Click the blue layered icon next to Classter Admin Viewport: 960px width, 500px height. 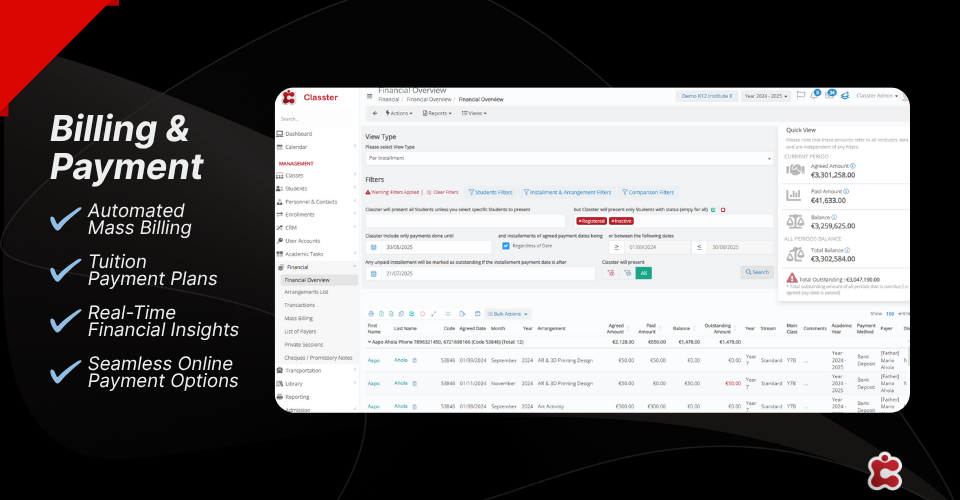point(845,95)
